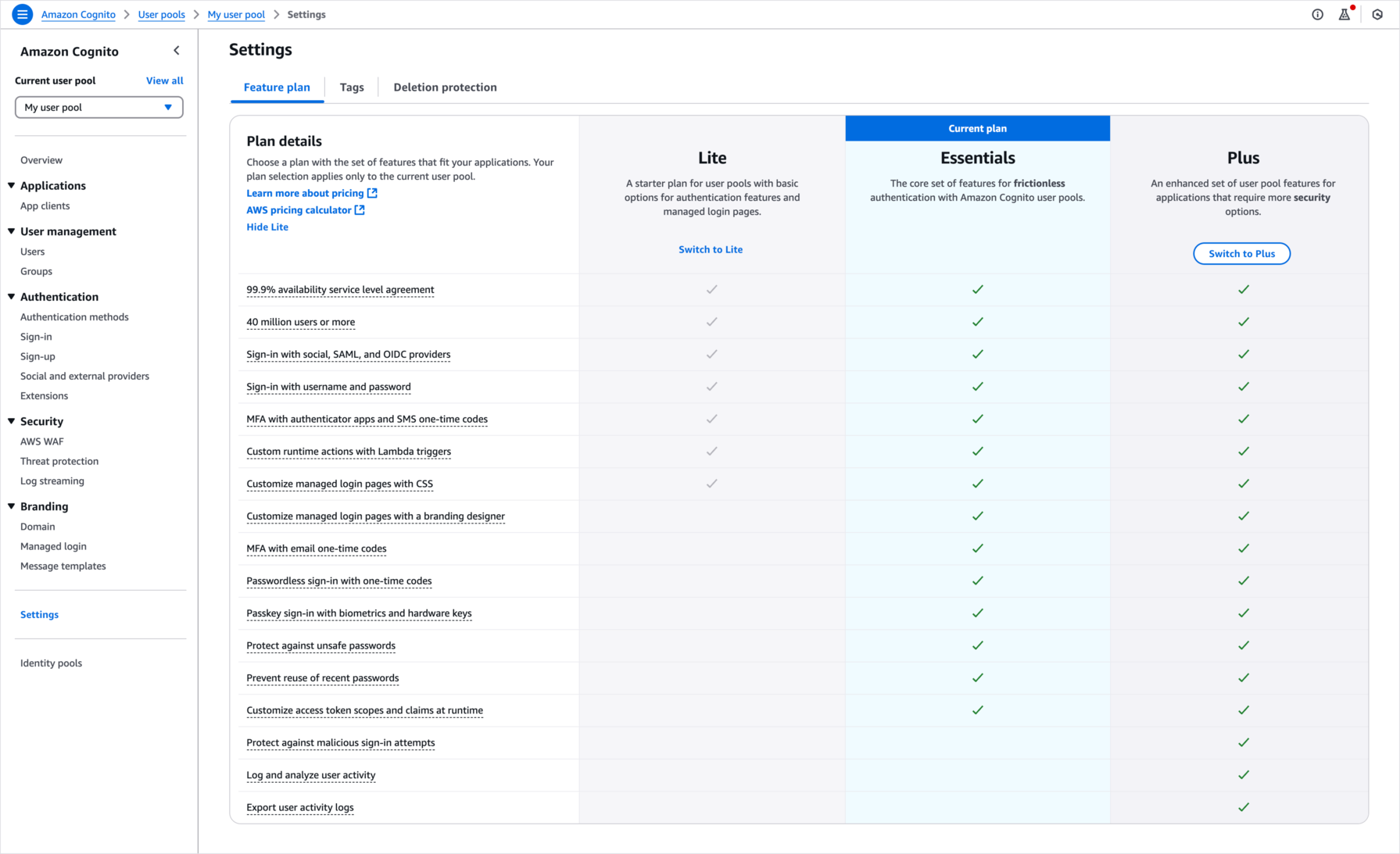
Task: Open Authentication methods page
Action: pyautogui.click(x=74, y=317)
